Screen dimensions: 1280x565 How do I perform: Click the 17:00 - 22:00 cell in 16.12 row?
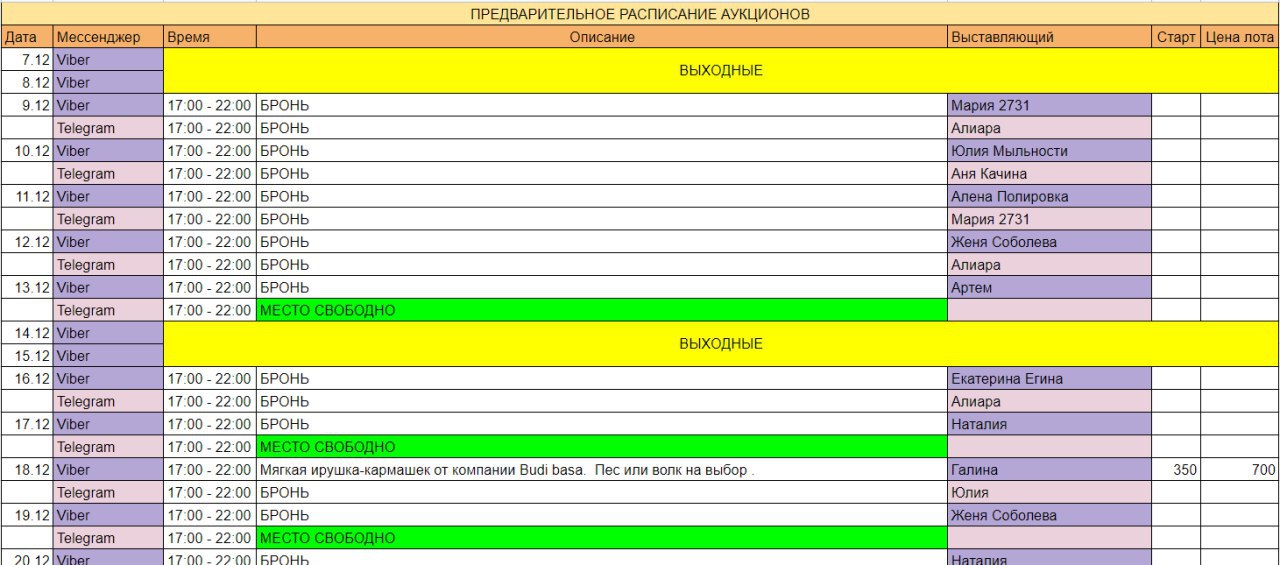pyautogui.click(x=210, y=379)
